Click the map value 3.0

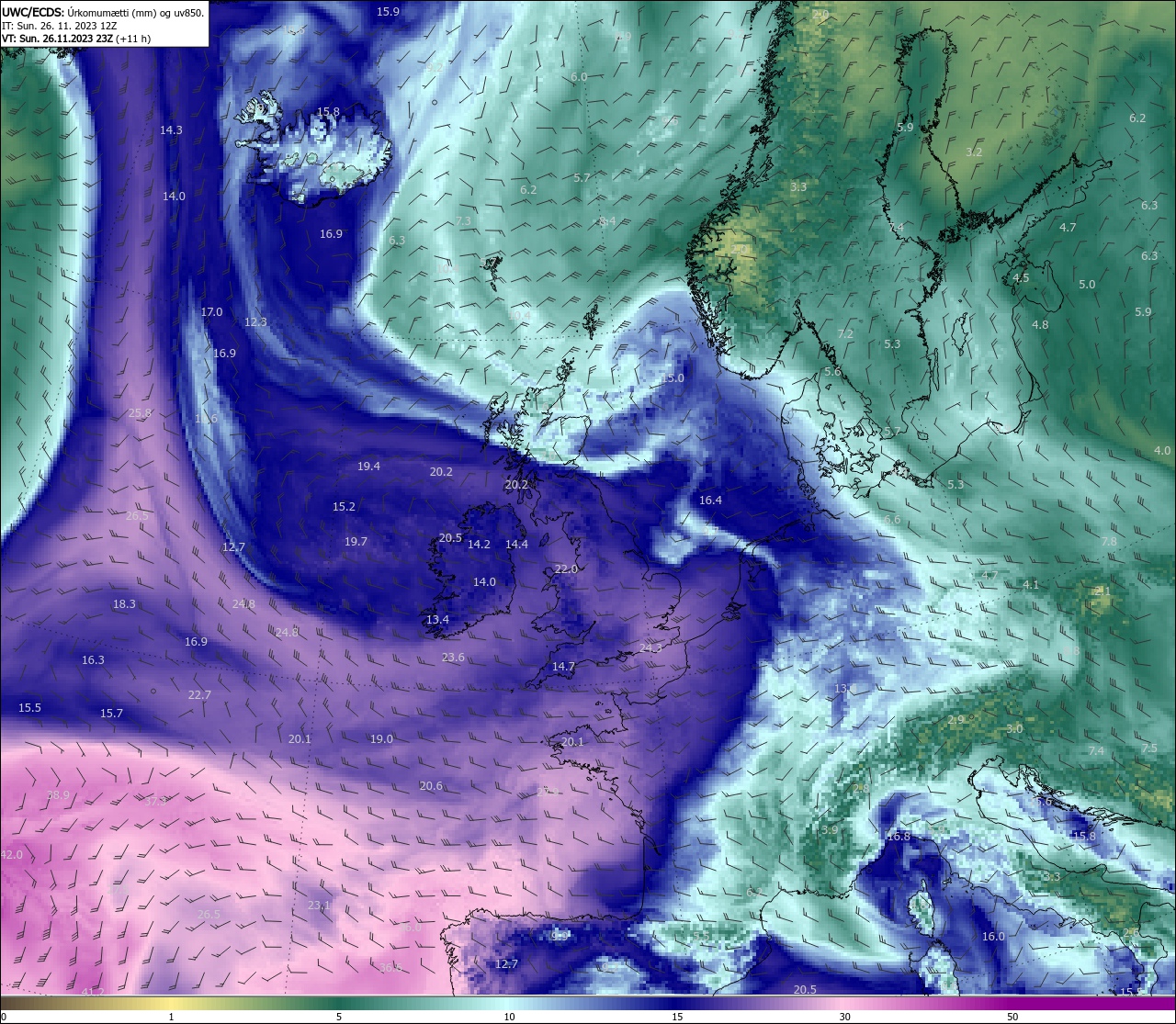[x=1014, y=729]
